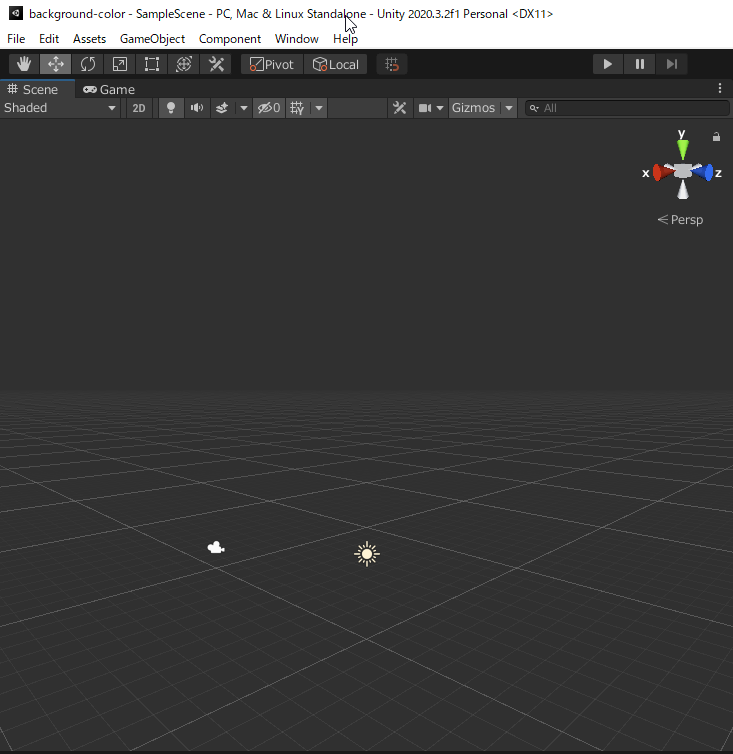733x754 pixels.
Task: Switch Persp projection mode
Action: pyautogui.click(x=680, y=220)
